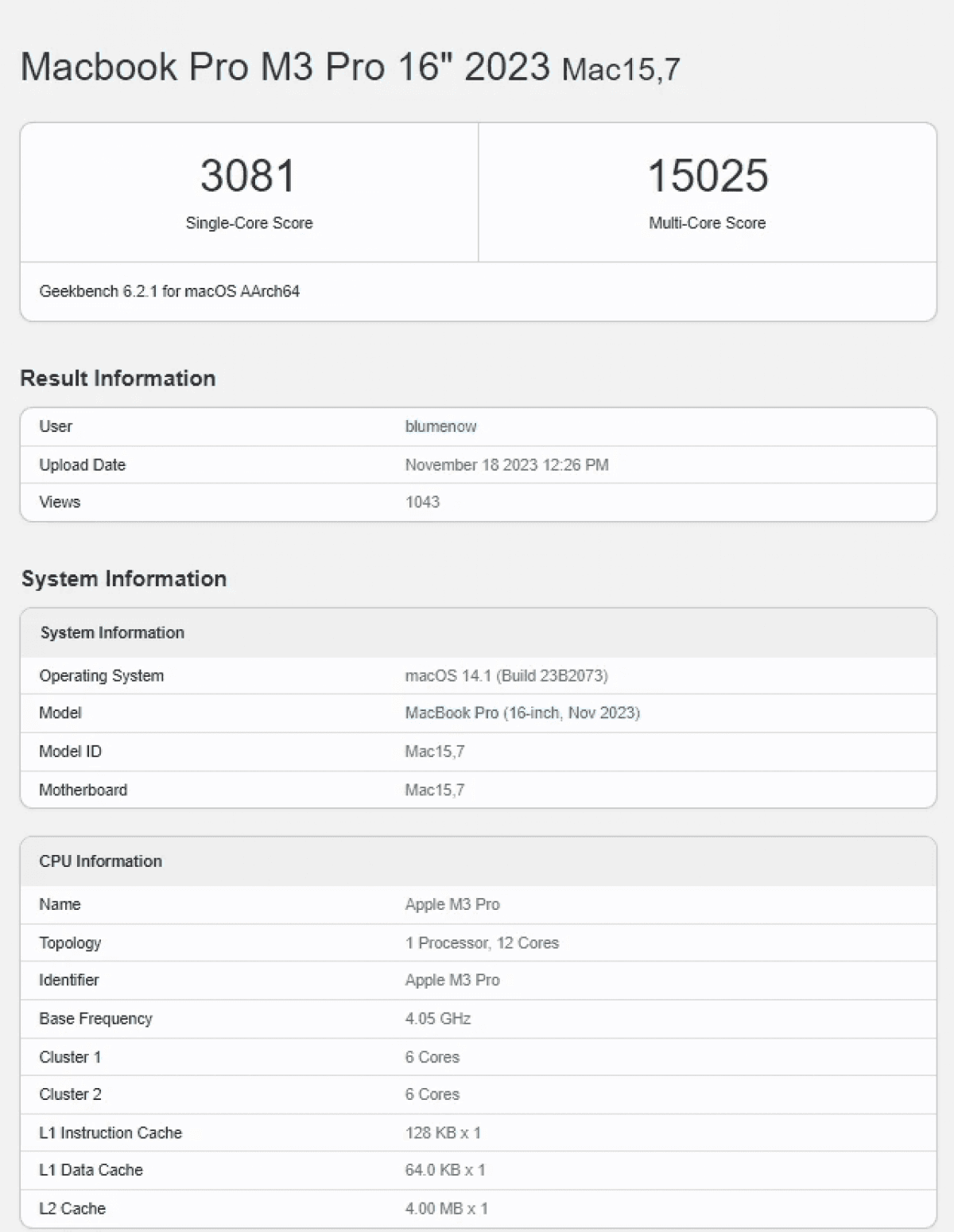Screen dimensions: 954x1232
Task: Click the "Operating System" row label
Action: coord(101,676)
